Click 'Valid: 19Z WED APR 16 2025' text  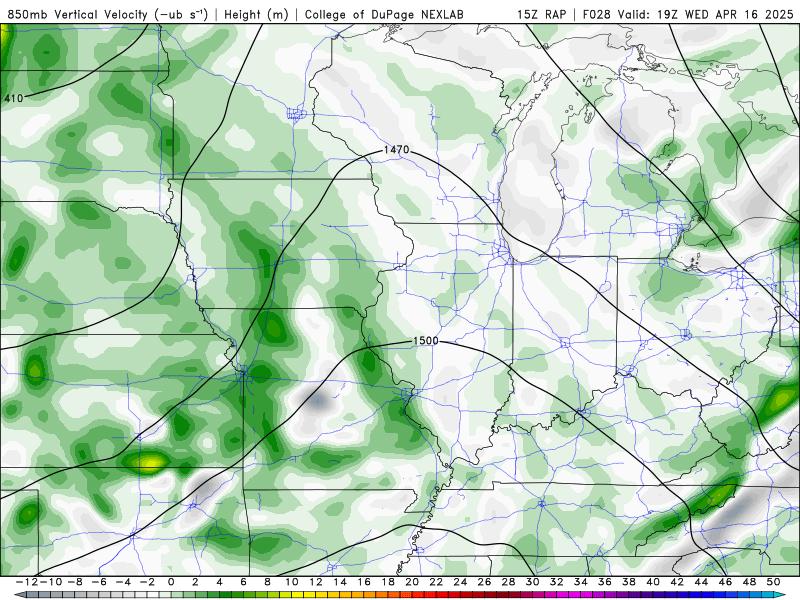[705, 15]
